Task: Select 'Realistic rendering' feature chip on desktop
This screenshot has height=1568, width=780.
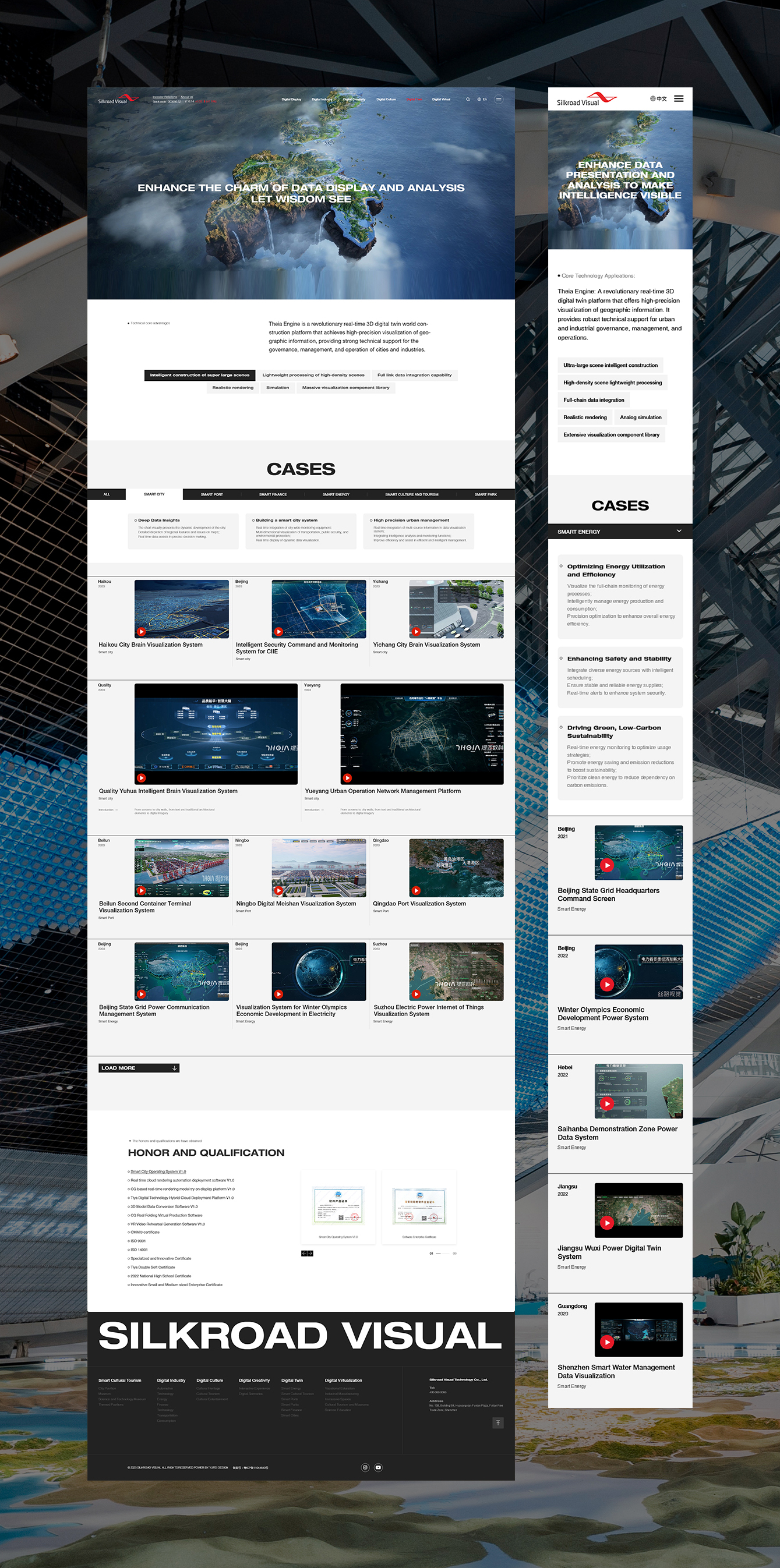Action: [x=232, y=388]
